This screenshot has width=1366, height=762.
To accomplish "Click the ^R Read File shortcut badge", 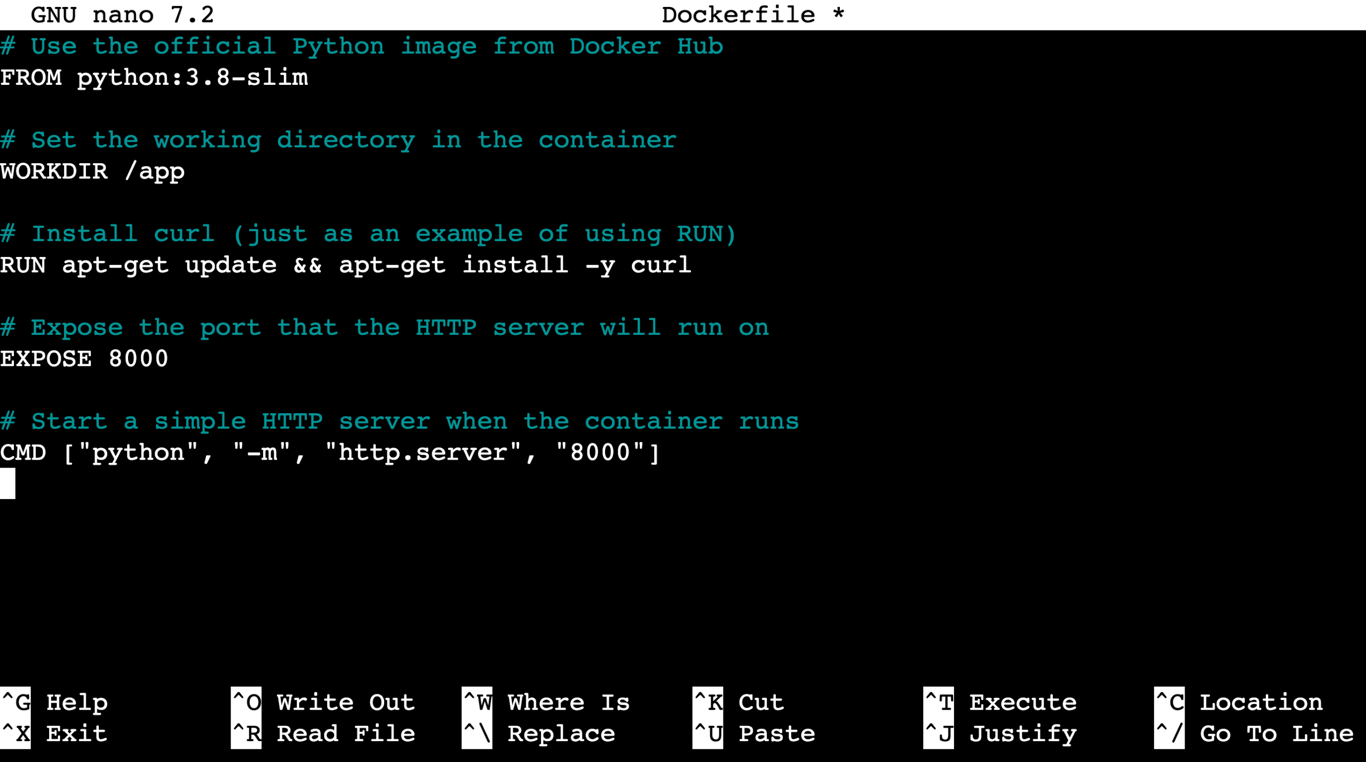I will tap(246, 733).
